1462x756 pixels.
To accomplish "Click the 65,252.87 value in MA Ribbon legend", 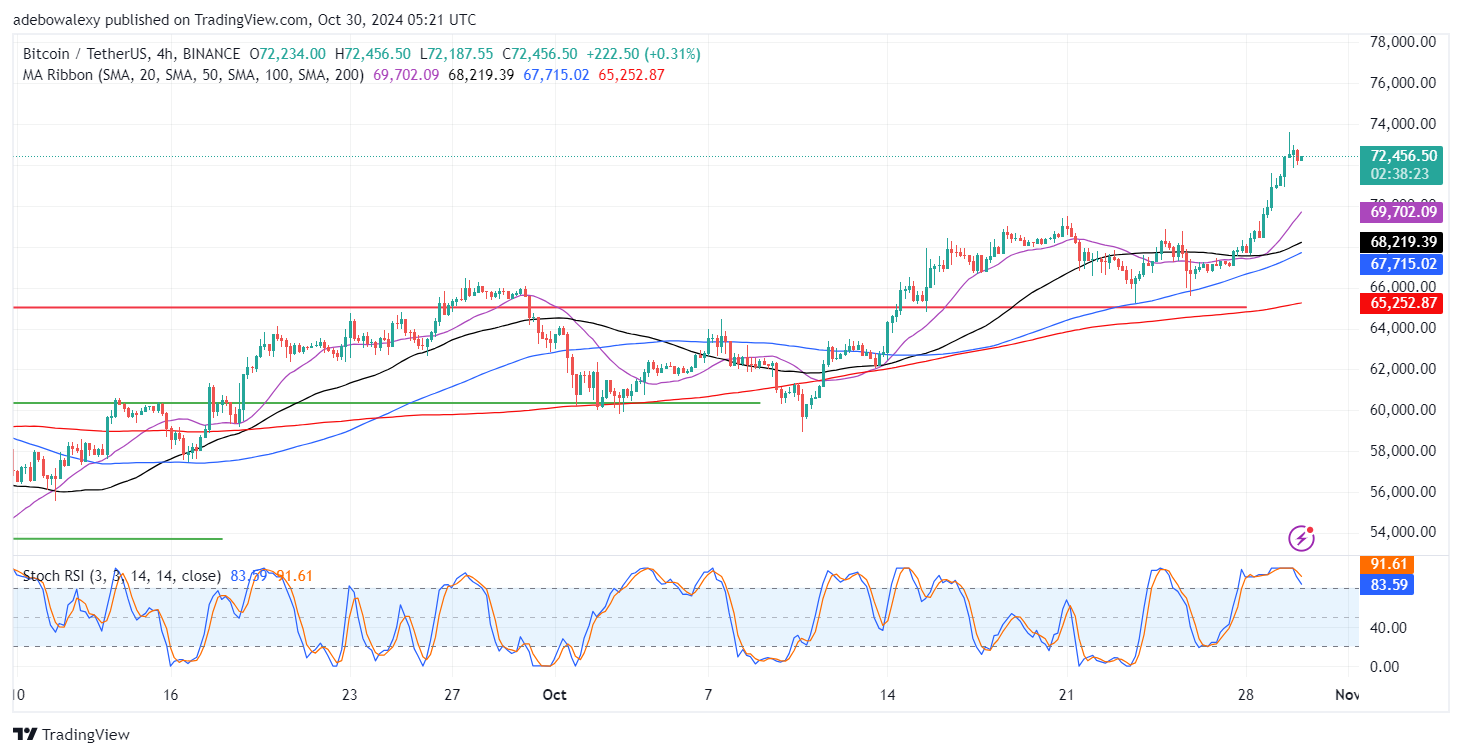I will point(631,74).
